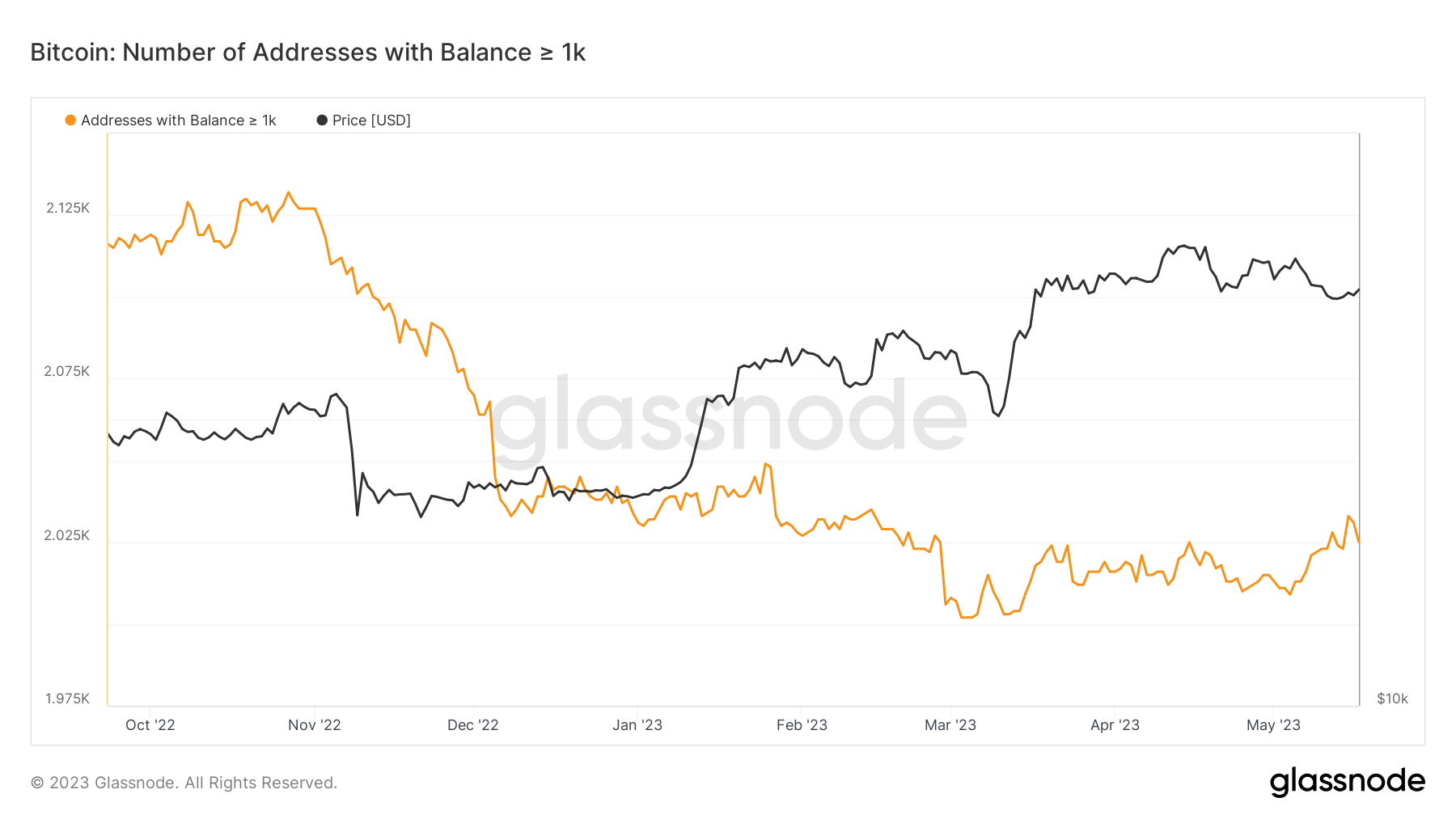Click the chart title text
Screen dimensions: 1456x819
tap(307, 53)
